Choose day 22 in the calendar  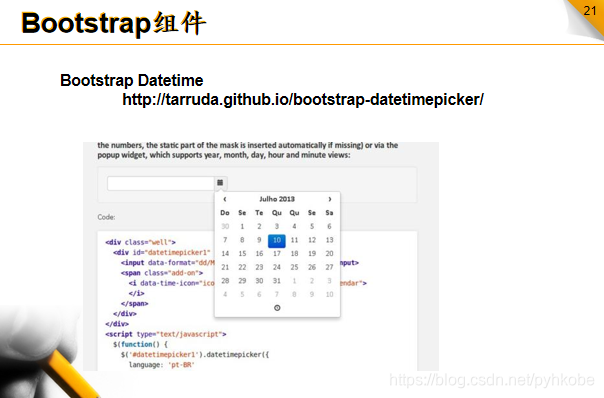[x=242, y=267]
